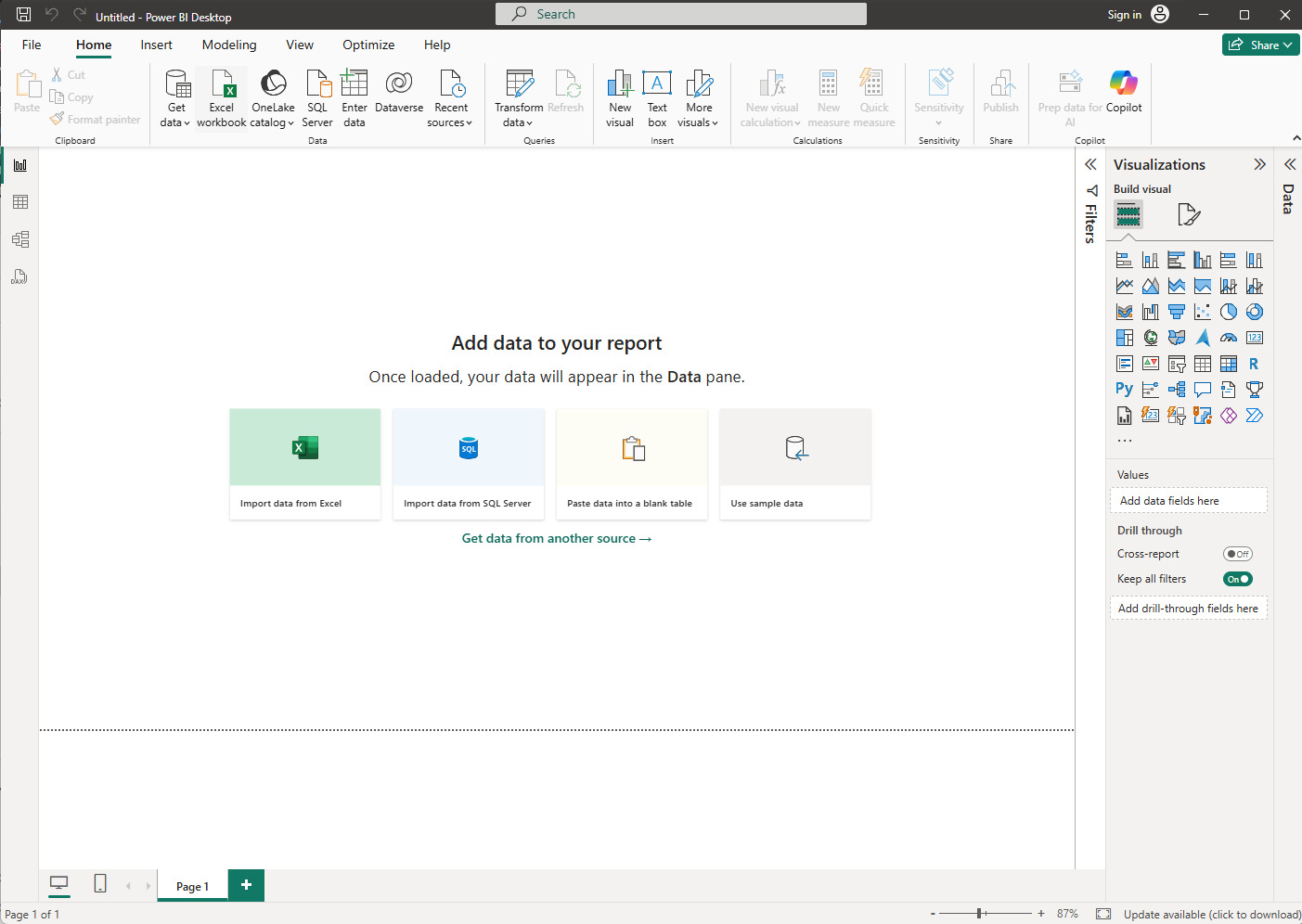Select the funnel chart visual
Image resolution: width=1302 pixels, height=924 pixels.
click(x=1177, y=312)
